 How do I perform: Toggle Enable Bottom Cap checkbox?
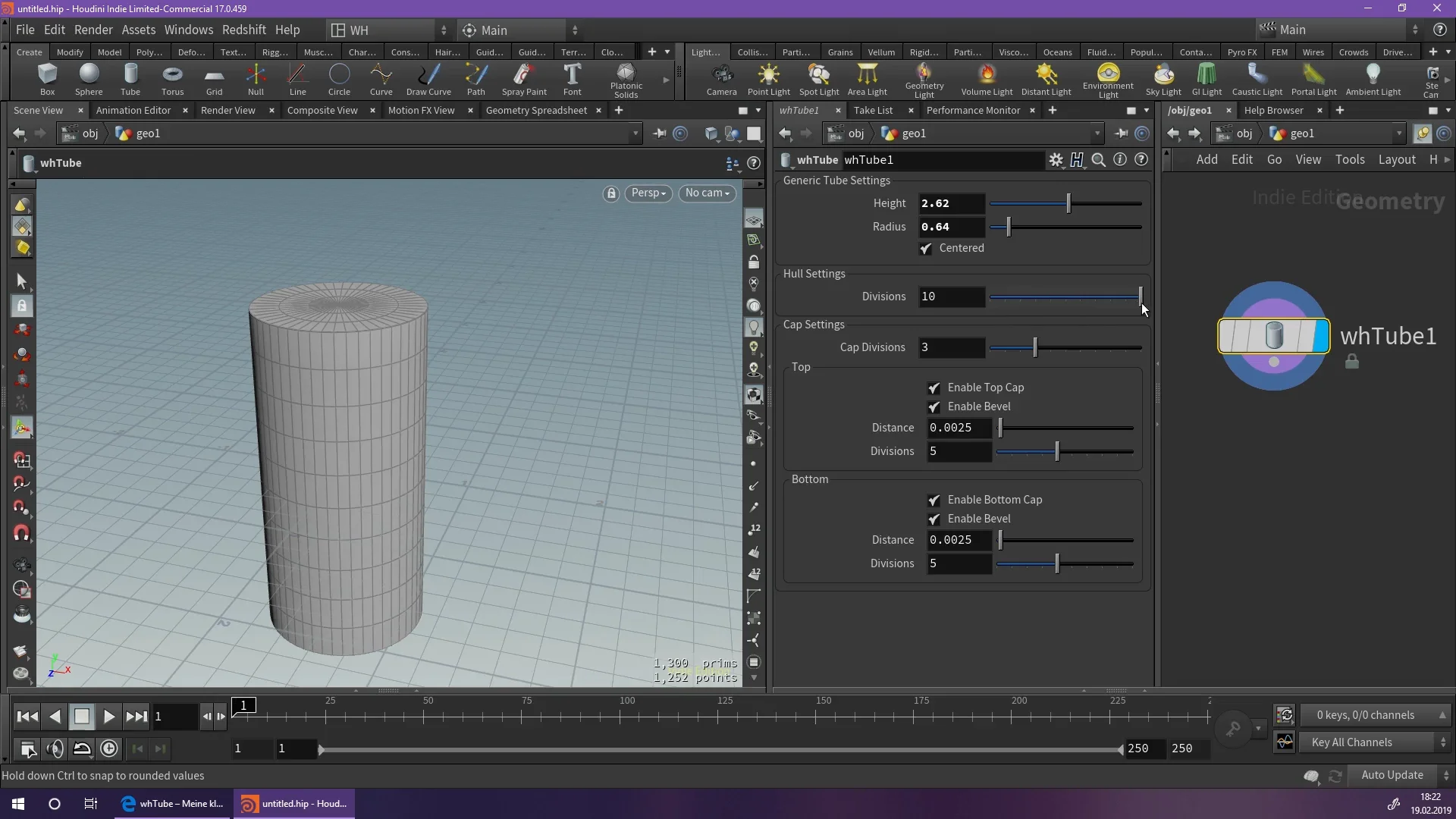pyautogui.click(x=934, y=500)
